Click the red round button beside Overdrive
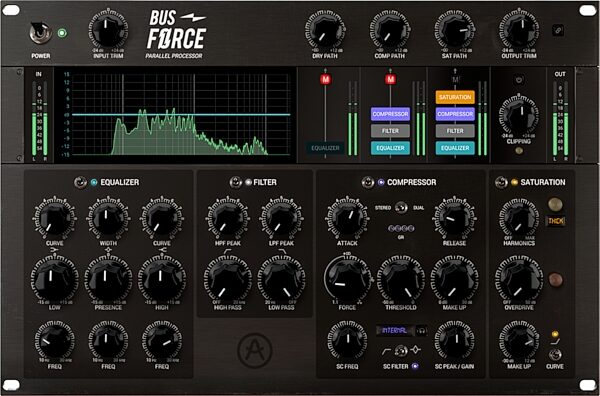 point(555,279)
